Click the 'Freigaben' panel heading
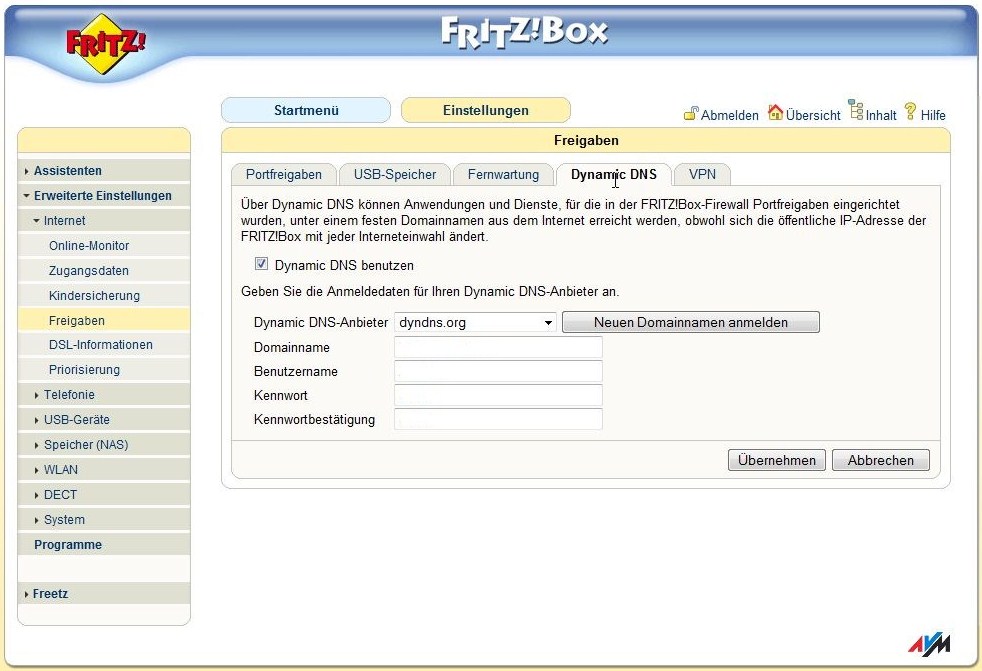This screenshot has height=671, width=982. tap(586, 140)
